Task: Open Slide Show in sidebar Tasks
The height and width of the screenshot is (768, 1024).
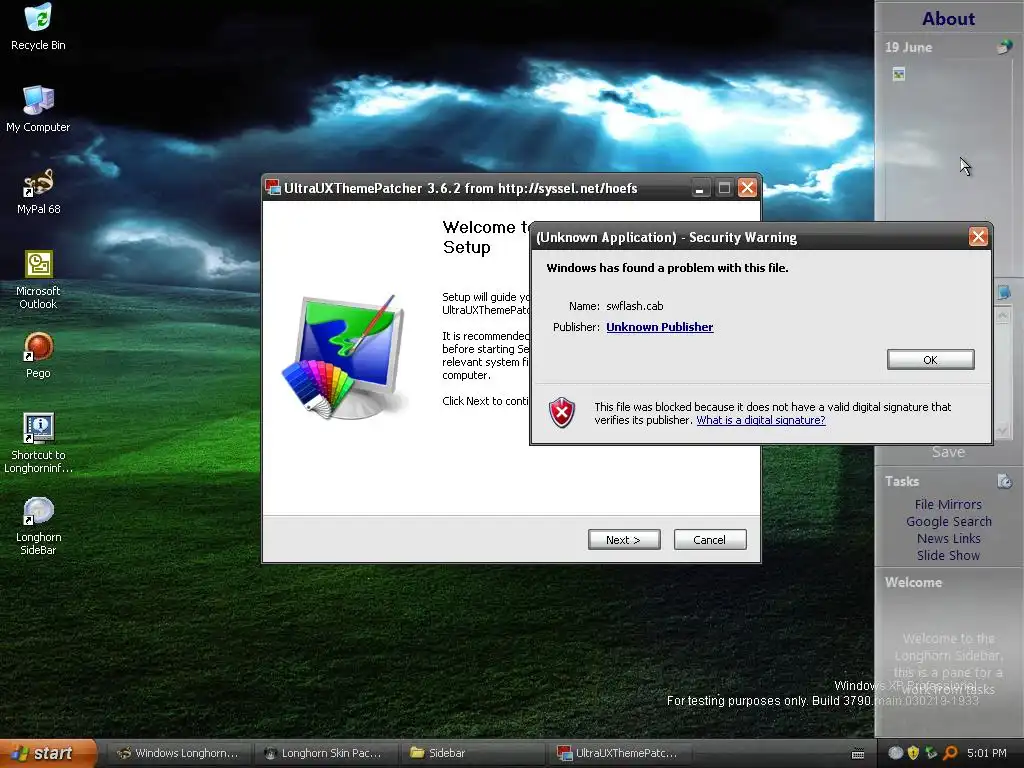Action: click(x=948, y=555)
